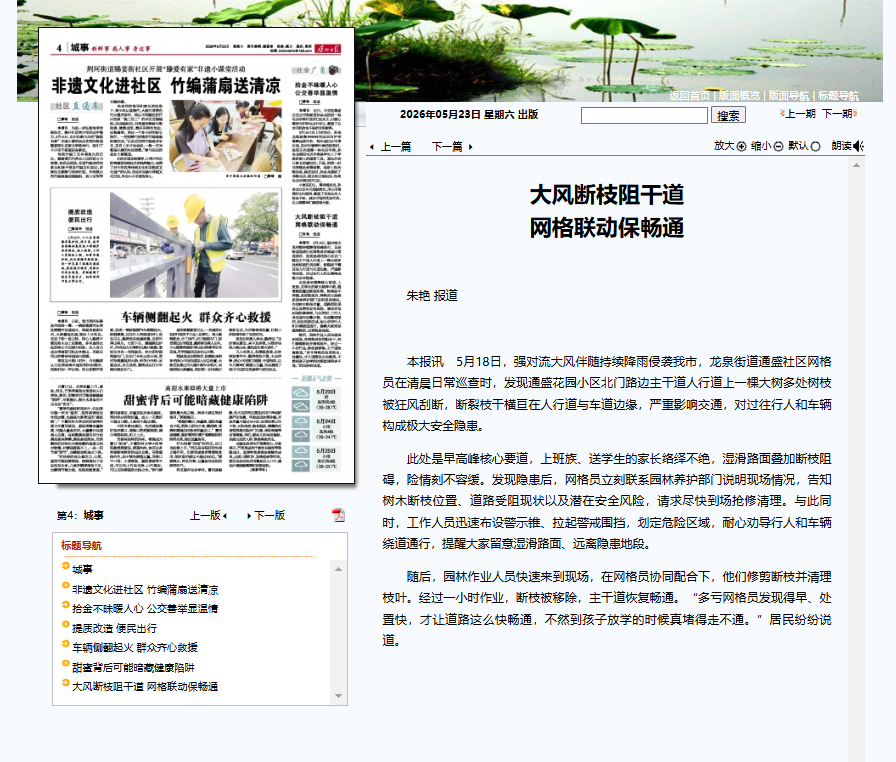The width and height of the screenshot is (896, 762).
Task: Click title list scrollbar down arrow
Action: click(338, 696)
